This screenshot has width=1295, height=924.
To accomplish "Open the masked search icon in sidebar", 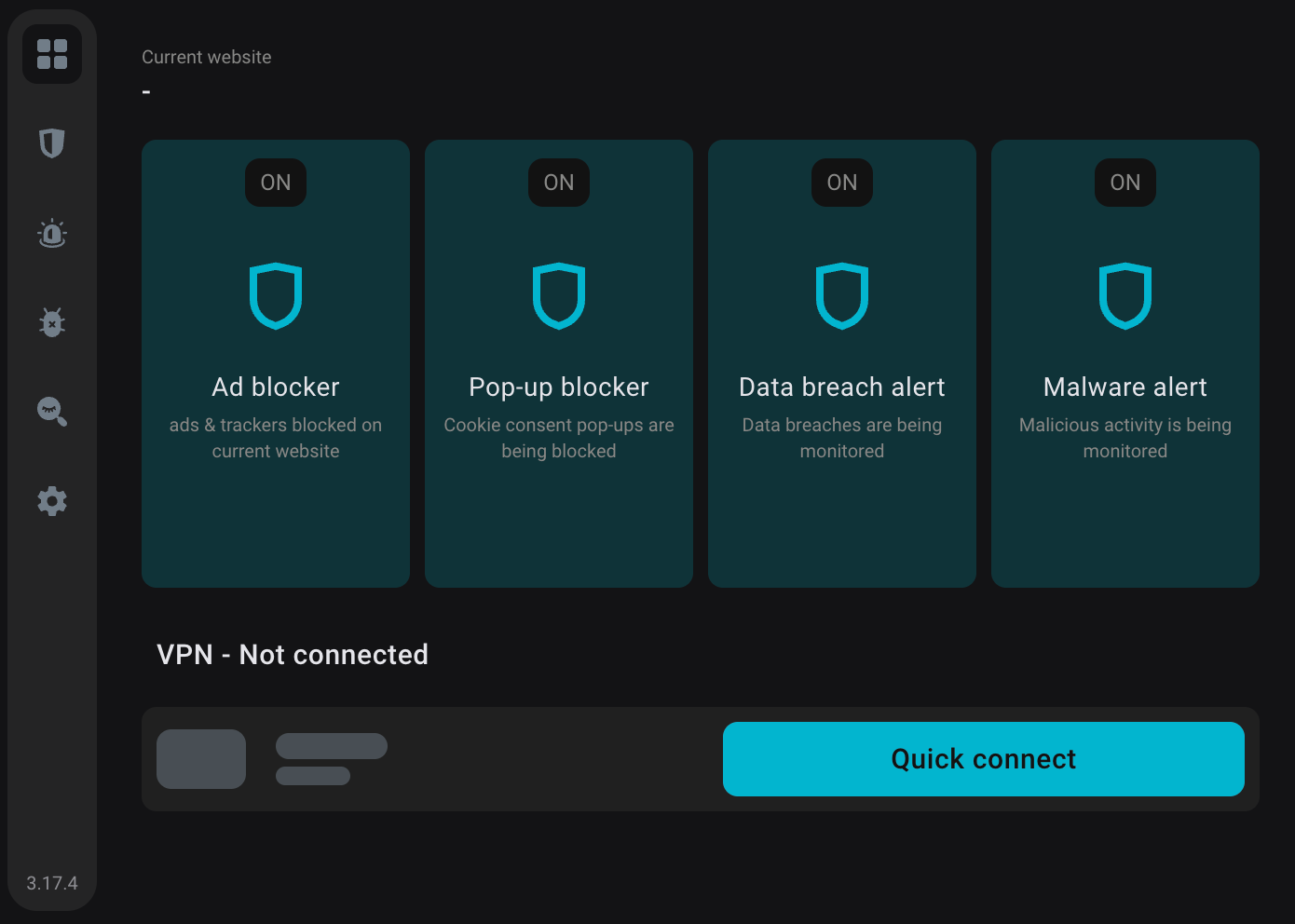I will [52, 412].
